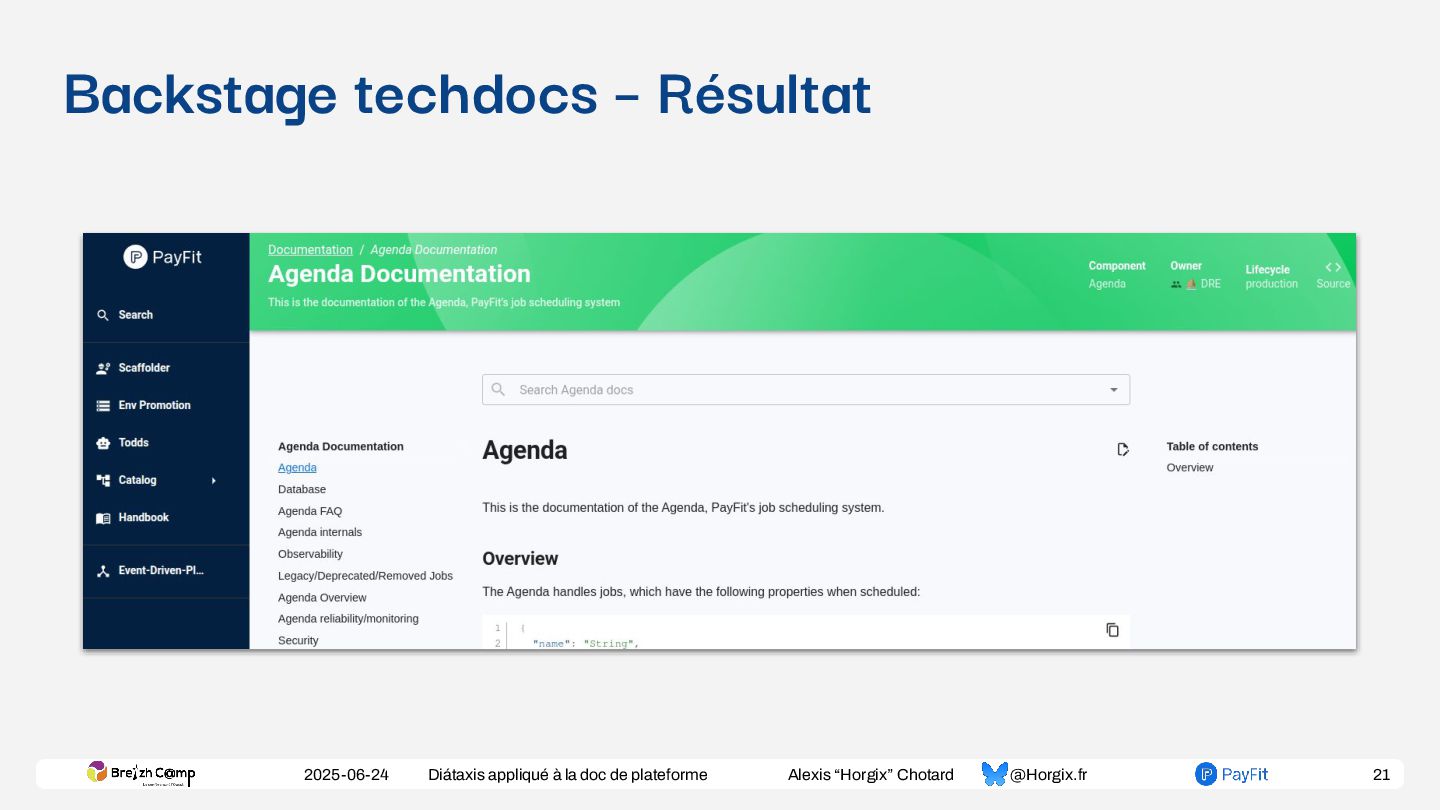The image size is (1440, 810).
Task: Open the Legacy/Deprecated/Removed Jobs page
Action: [365, 576]
